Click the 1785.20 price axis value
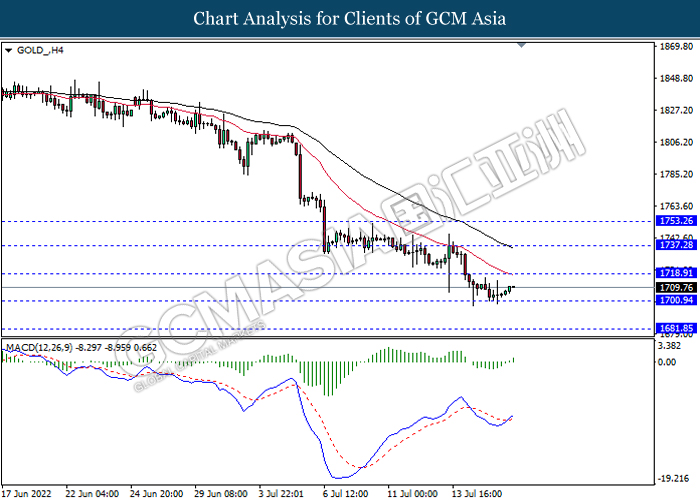Image resolution: width=700 pixels, height=500 pixels. pyautogui.click(x=676, y=174)
